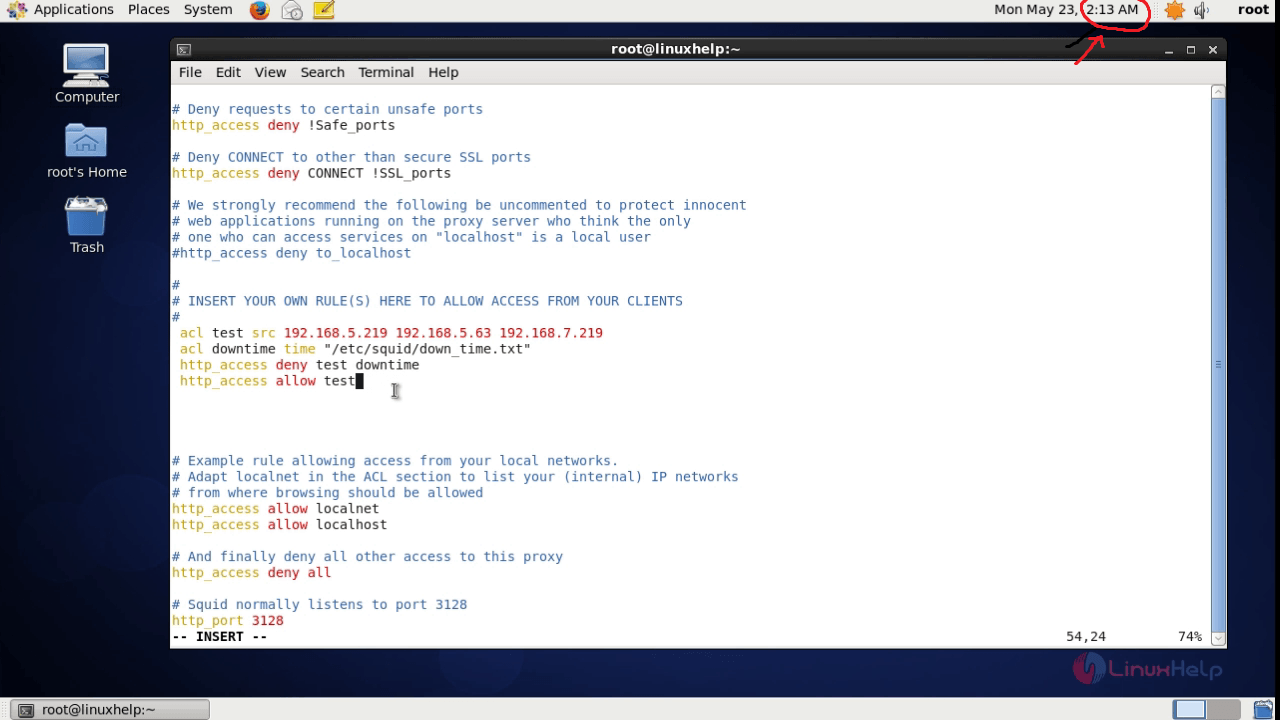Click the '-- INSERT --' status text

click(x=219, y=637)
